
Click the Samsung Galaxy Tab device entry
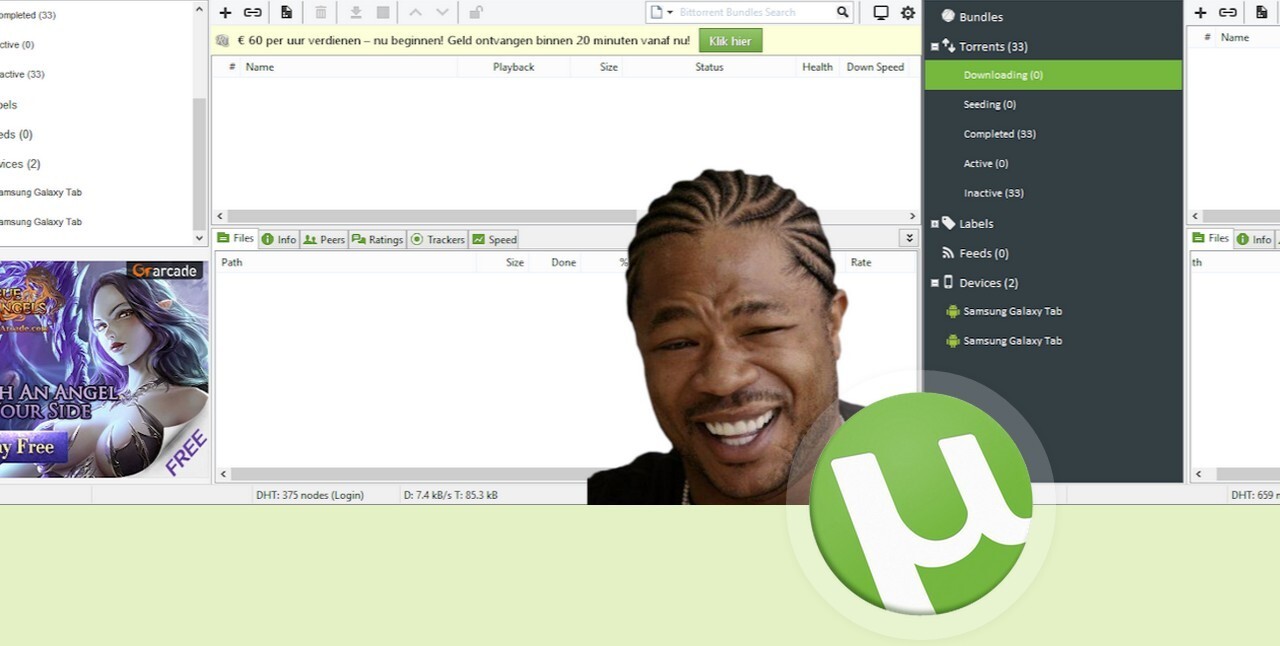click(1011, 311)
